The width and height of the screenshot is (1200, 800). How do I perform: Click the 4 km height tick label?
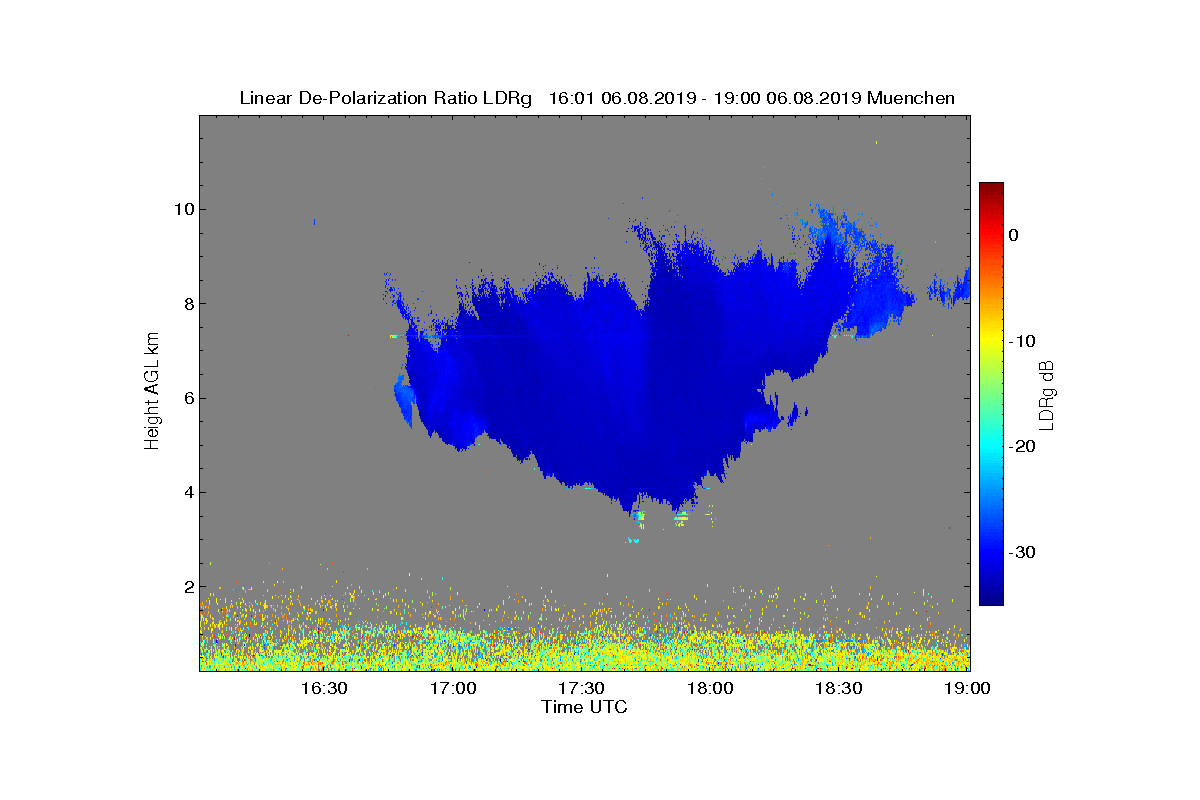186,492
